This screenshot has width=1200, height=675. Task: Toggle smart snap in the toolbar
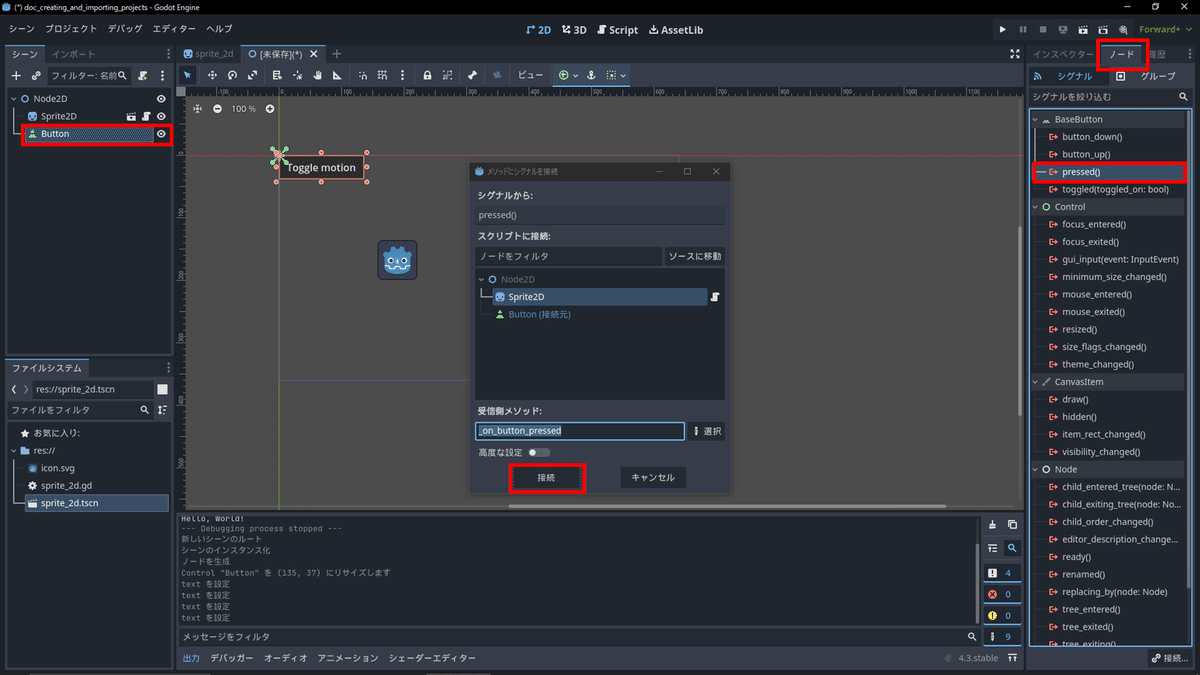(x=363, y=75)
